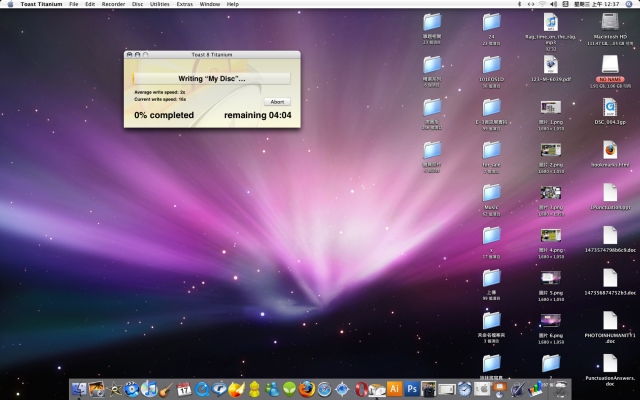Open the Utilities menu
The image size is (640, 400).
tap(160, 4)
